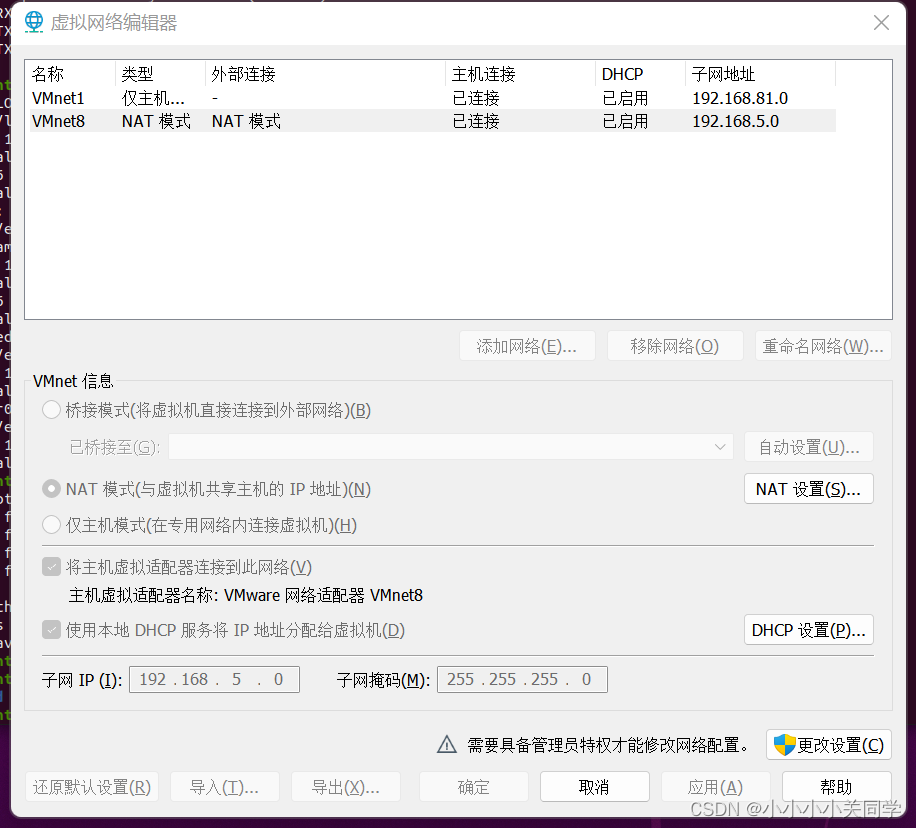Toggle 使用本地 DHCP 服务 checkbox
Image resolution: width=916 pixels, height=828 pixels.
click(x=51, y=630)
